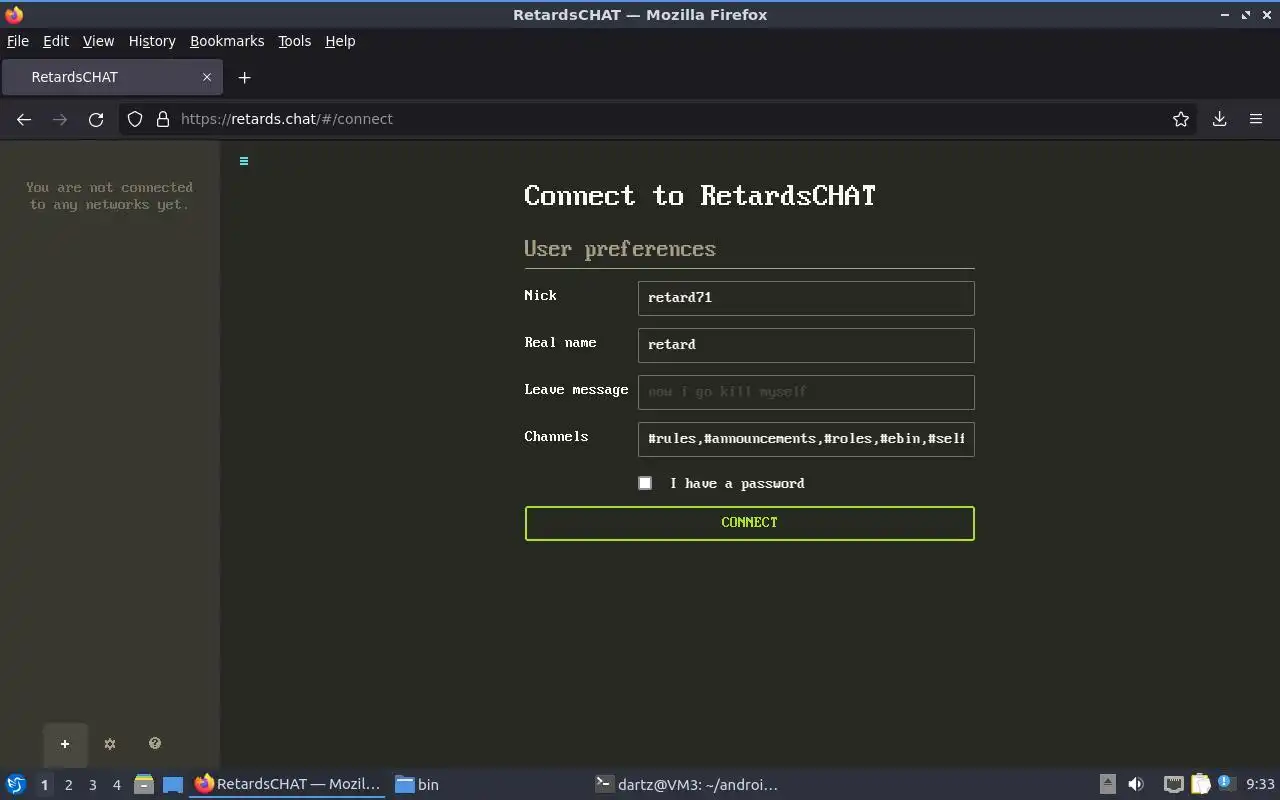Click the taskbar clock showing 9:33
The width and height of the screenshot is (1280, 800).
point(1260,785)
